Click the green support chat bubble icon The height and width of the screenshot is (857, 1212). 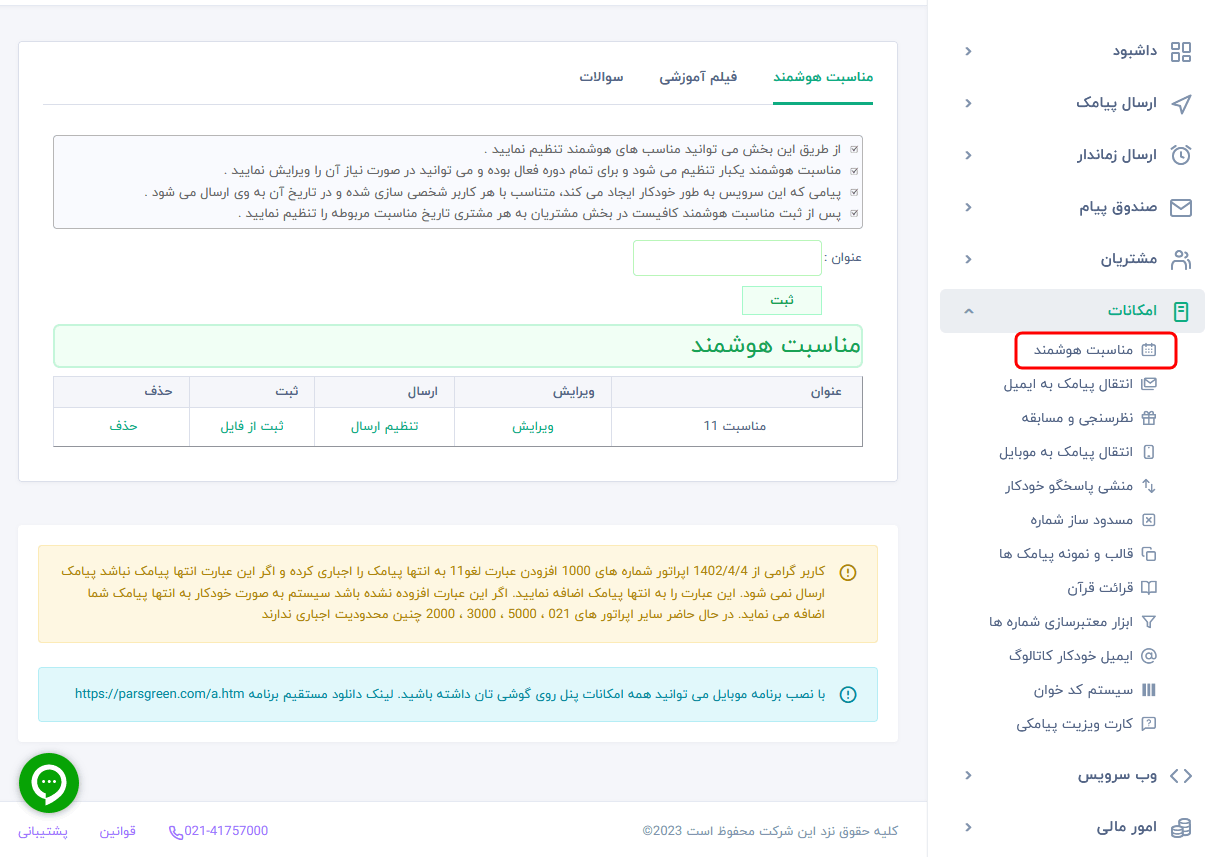pos(48,783)
